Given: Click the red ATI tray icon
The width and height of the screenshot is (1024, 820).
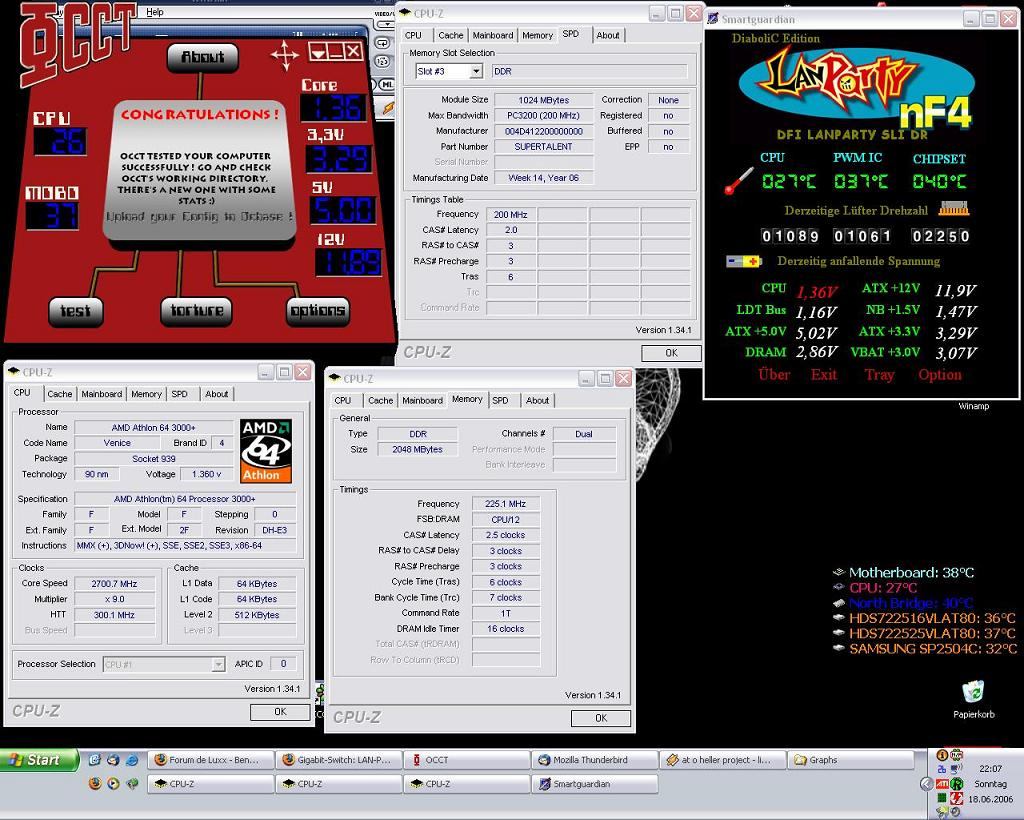Looking at the screenshot, I should click(942, 783).
